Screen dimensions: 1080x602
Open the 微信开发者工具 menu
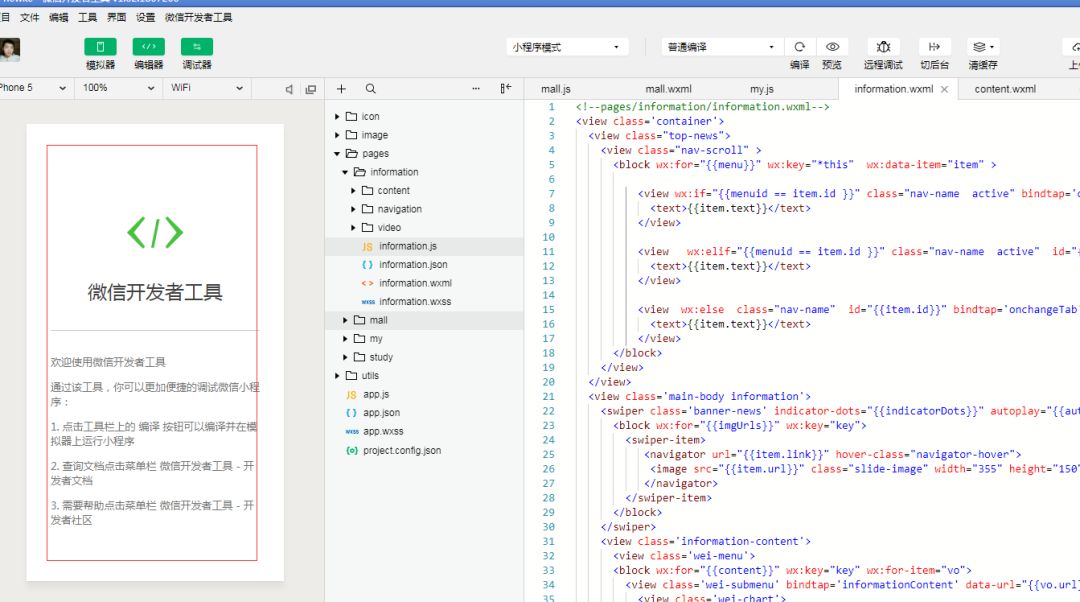(198, 17)
